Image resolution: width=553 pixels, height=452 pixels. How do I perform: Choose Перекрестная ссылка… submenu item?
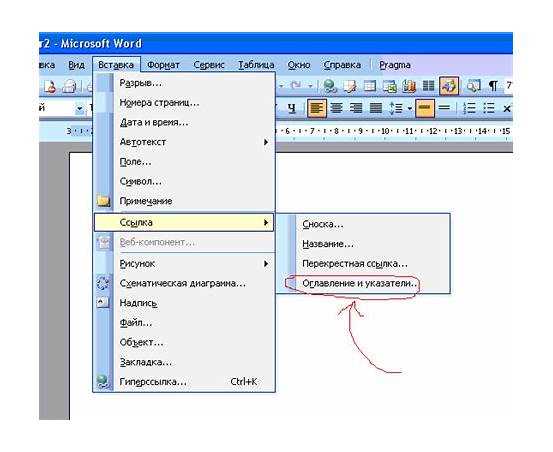click(363, 264)
